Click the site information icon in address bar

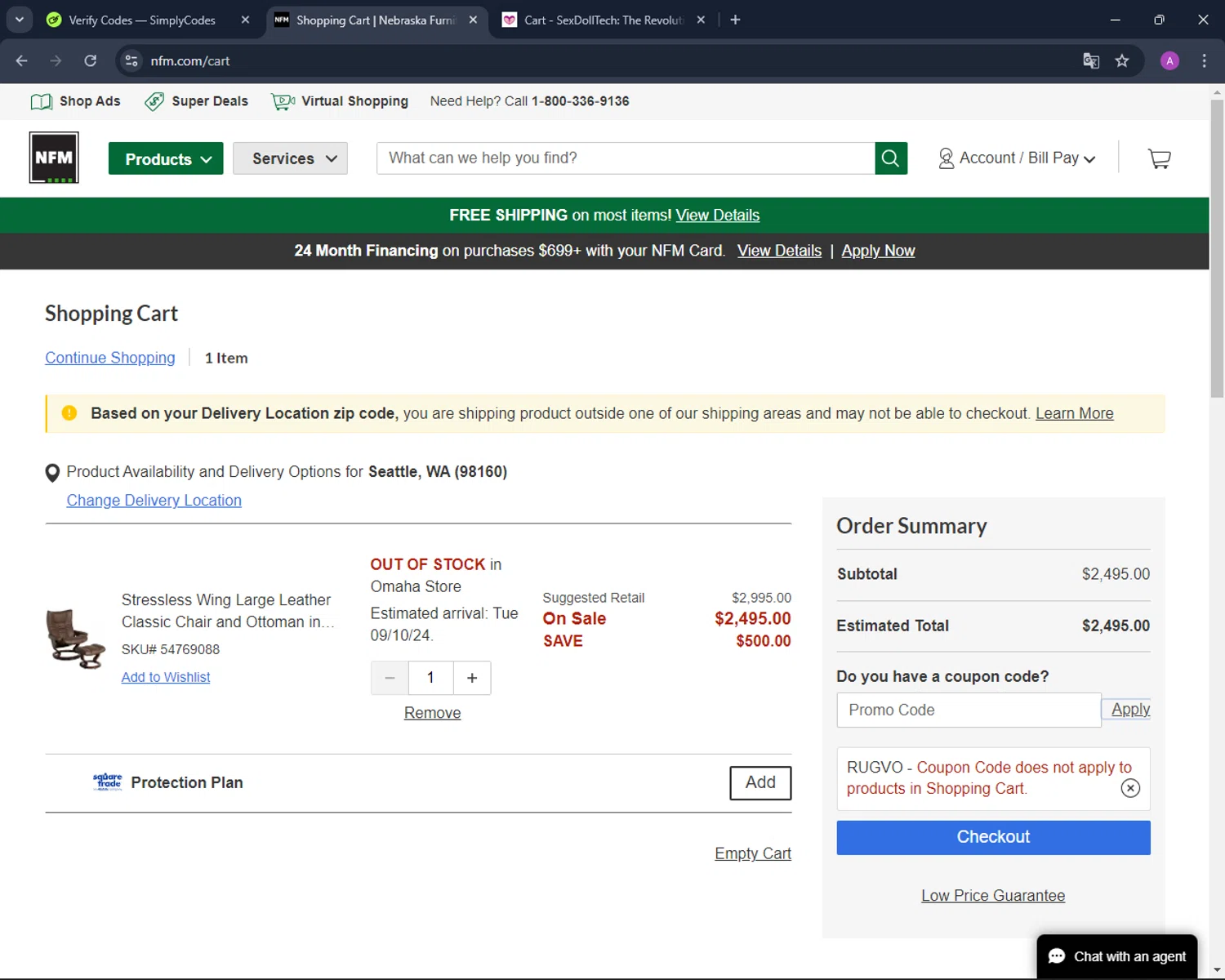(x=131, y=60)
